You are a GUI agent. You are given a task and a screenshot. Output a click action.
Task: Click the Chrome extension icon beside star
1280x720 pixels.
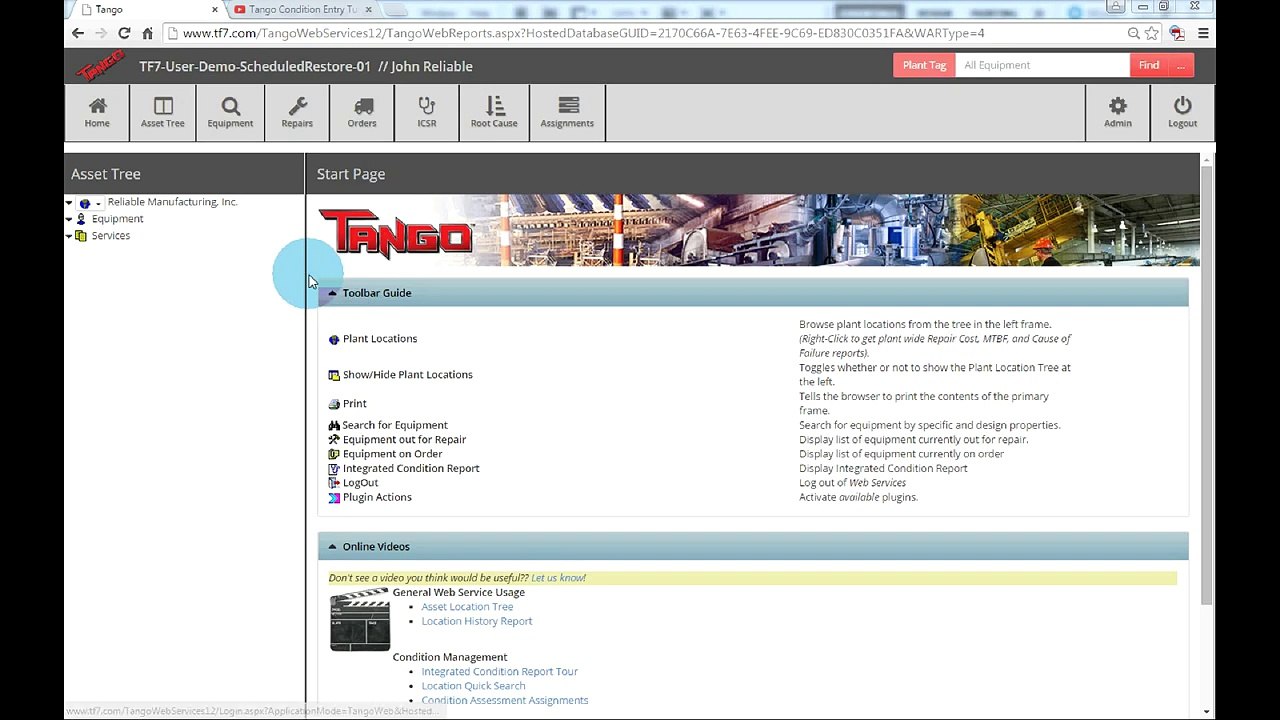point(1177,33)
